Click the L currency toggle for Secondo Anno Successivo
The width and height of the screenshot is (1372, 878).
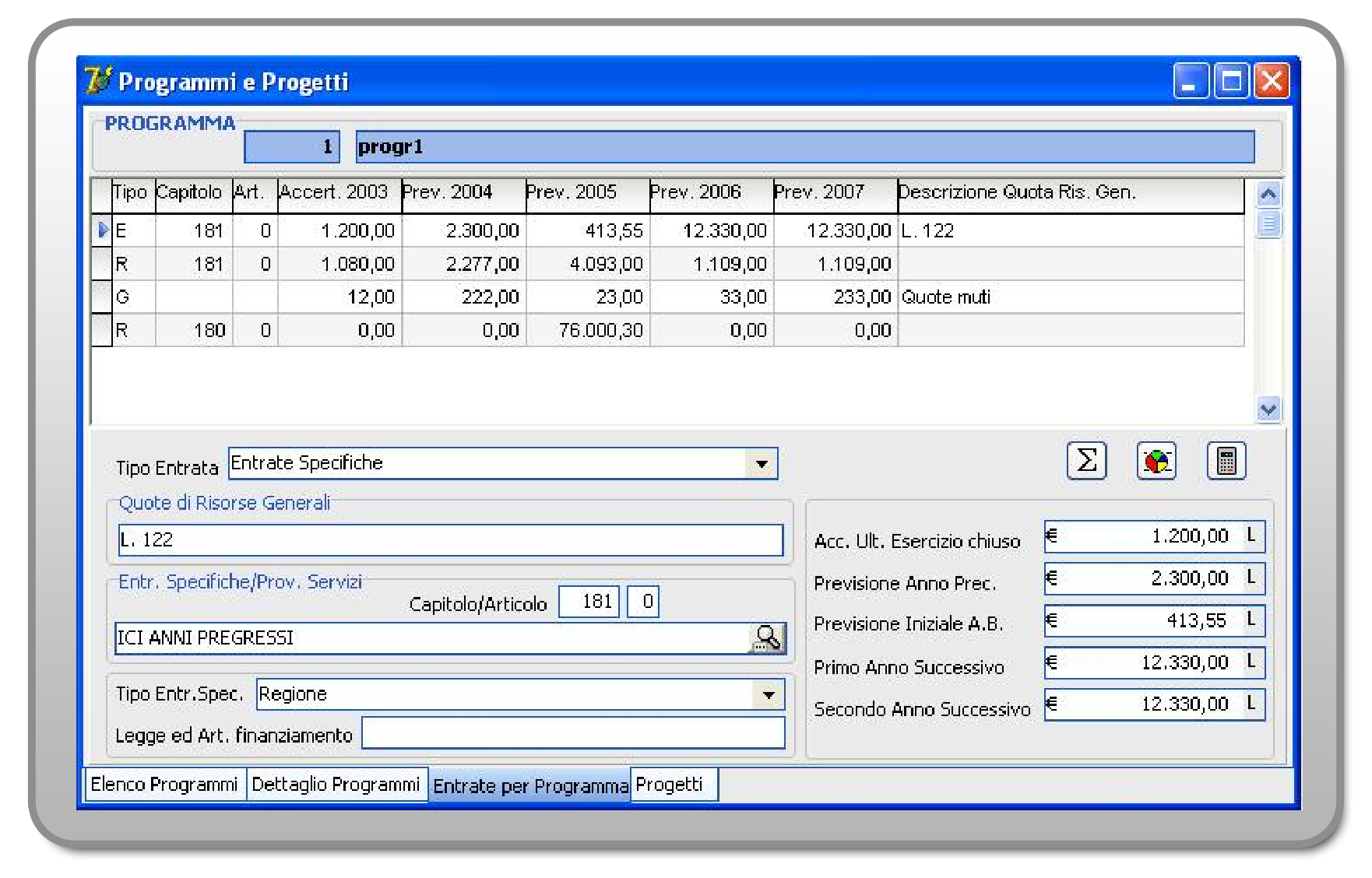pos(1251,704)
